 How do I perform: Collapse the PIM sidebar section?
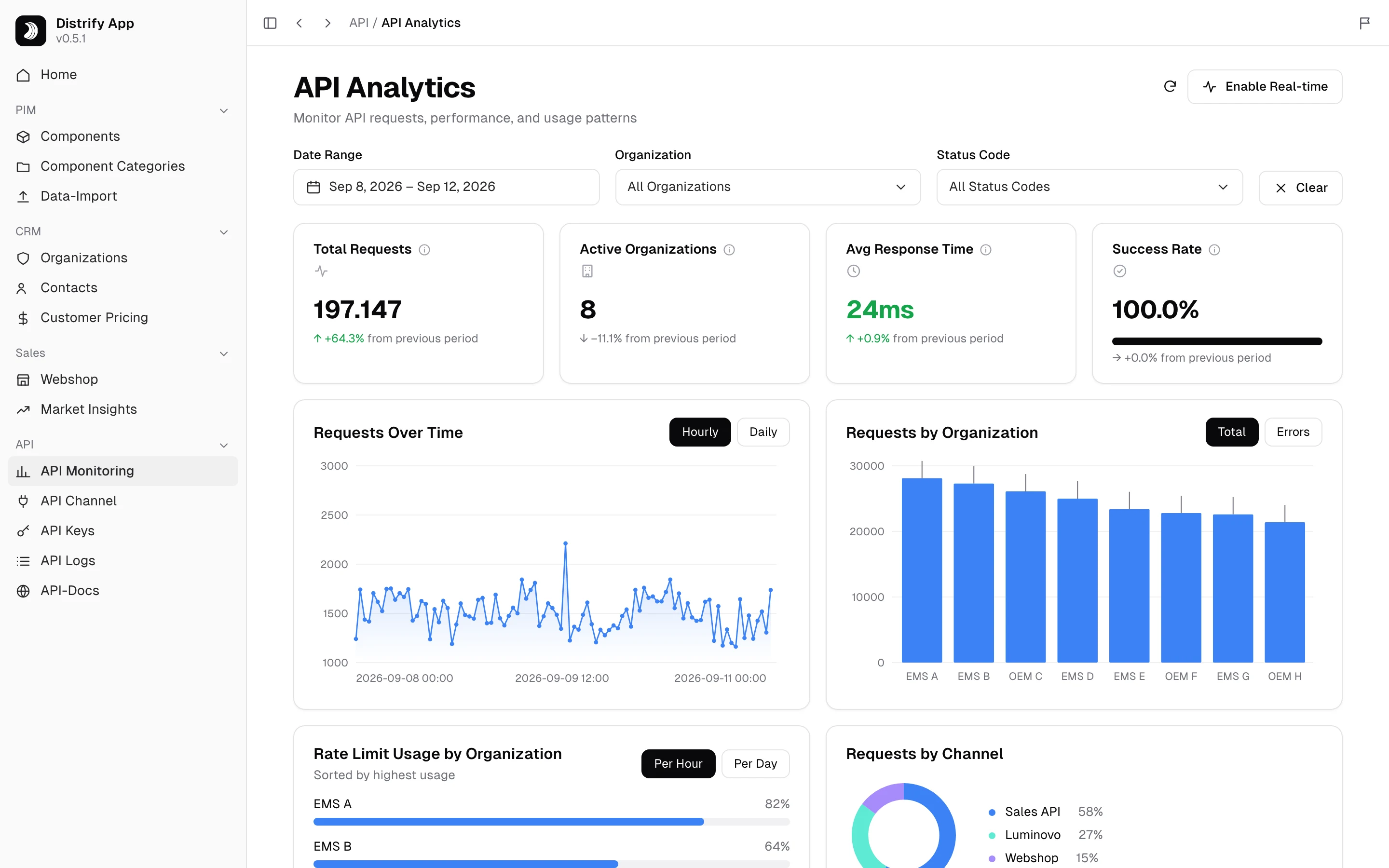pos(224,110)
